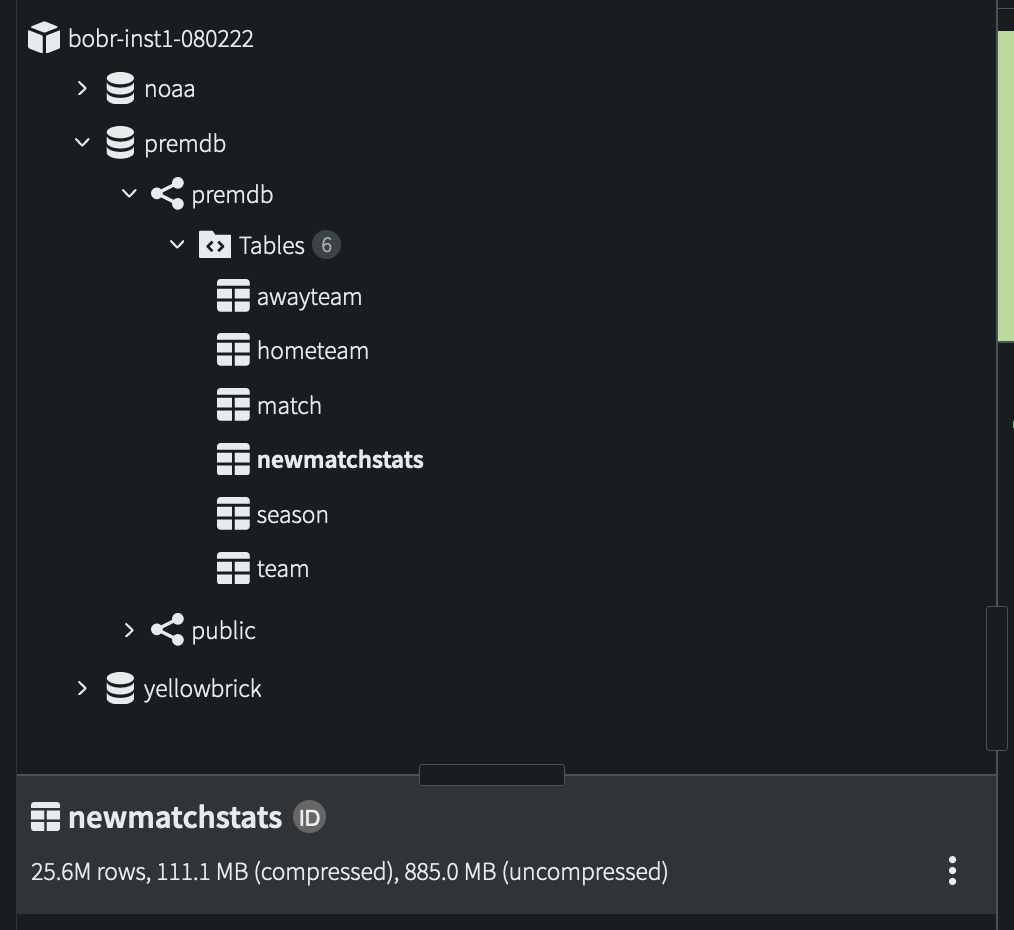Click the panel resize divider handle
Image resolution: width=1014 pixels, height=930 pixels.
[491, 775]
